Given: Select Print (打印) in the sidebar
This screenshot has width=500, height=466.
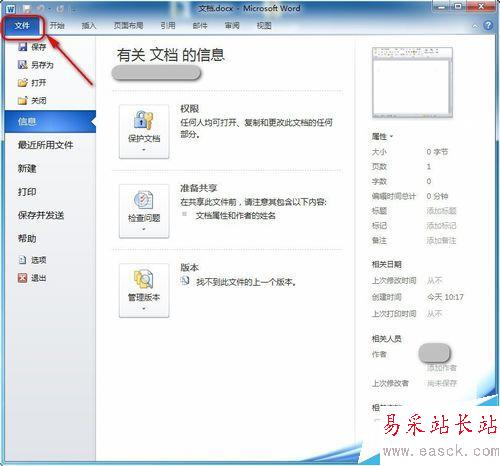Looking at the screenshot, I should [27, 192].
